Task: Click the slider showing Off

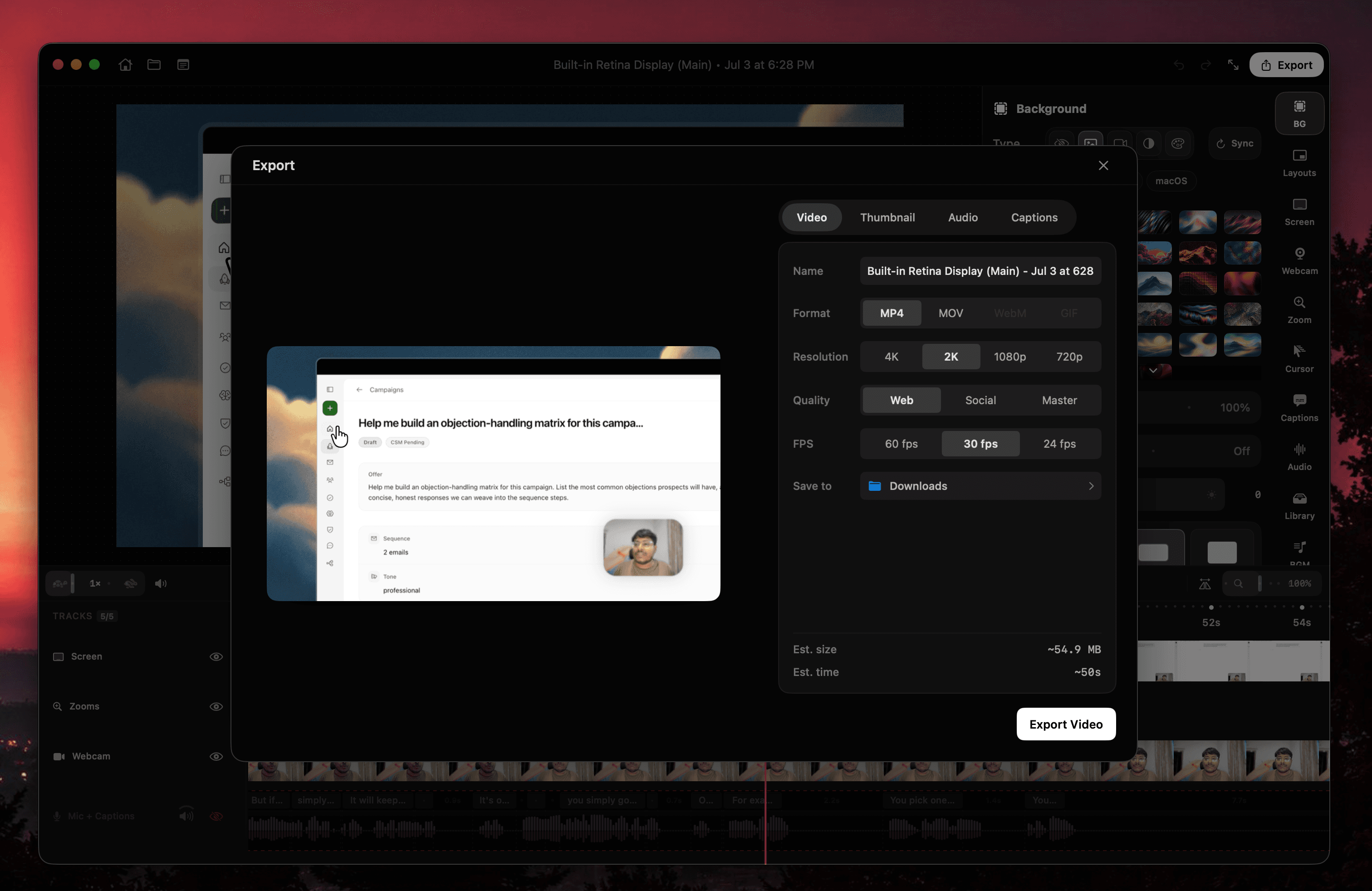Action: [1199, 450]
